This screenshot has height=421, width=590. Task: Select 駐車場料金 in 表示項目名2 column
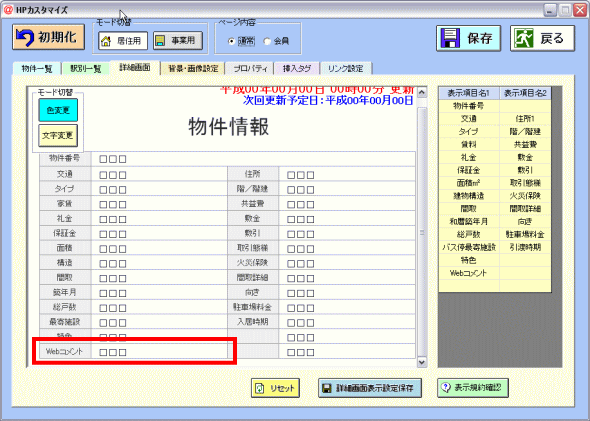(525, 234)
